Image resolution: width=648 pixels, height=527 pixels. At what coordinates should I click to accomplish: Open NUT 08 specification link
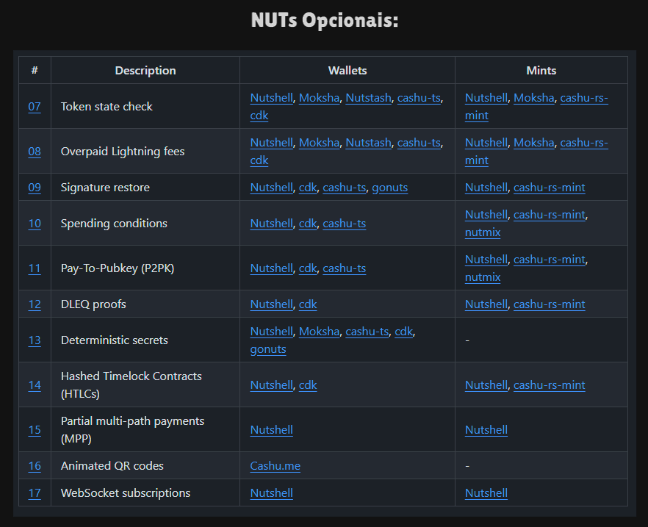(34, 151)
